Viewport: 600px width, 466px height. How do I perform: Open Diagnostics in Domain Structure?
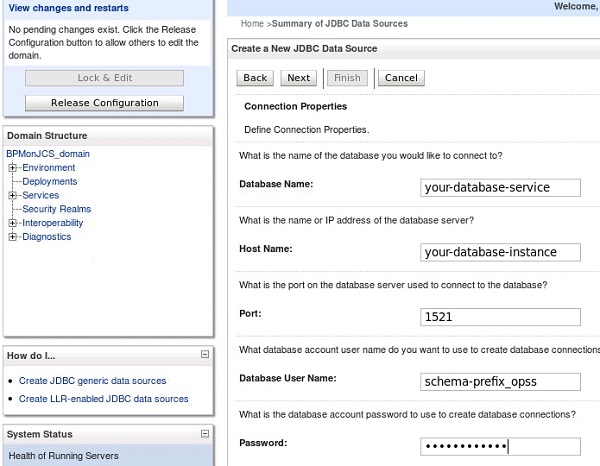click(x=47, y=237)
